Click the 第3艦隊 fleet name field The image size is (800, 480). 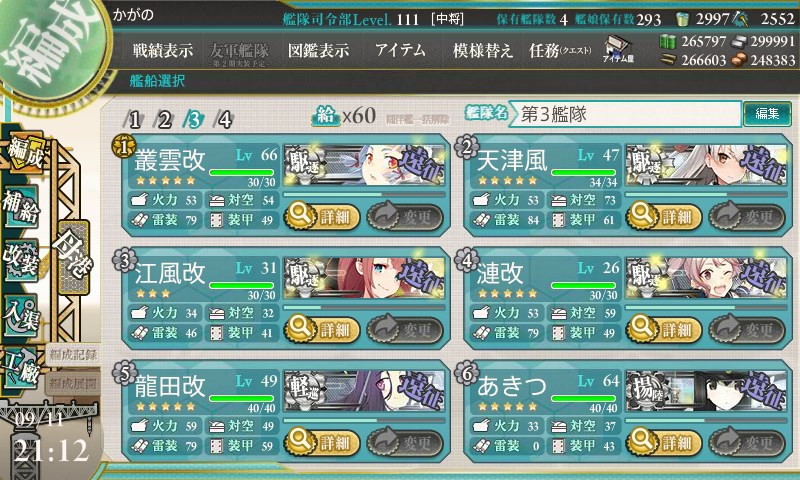(626, 114)
